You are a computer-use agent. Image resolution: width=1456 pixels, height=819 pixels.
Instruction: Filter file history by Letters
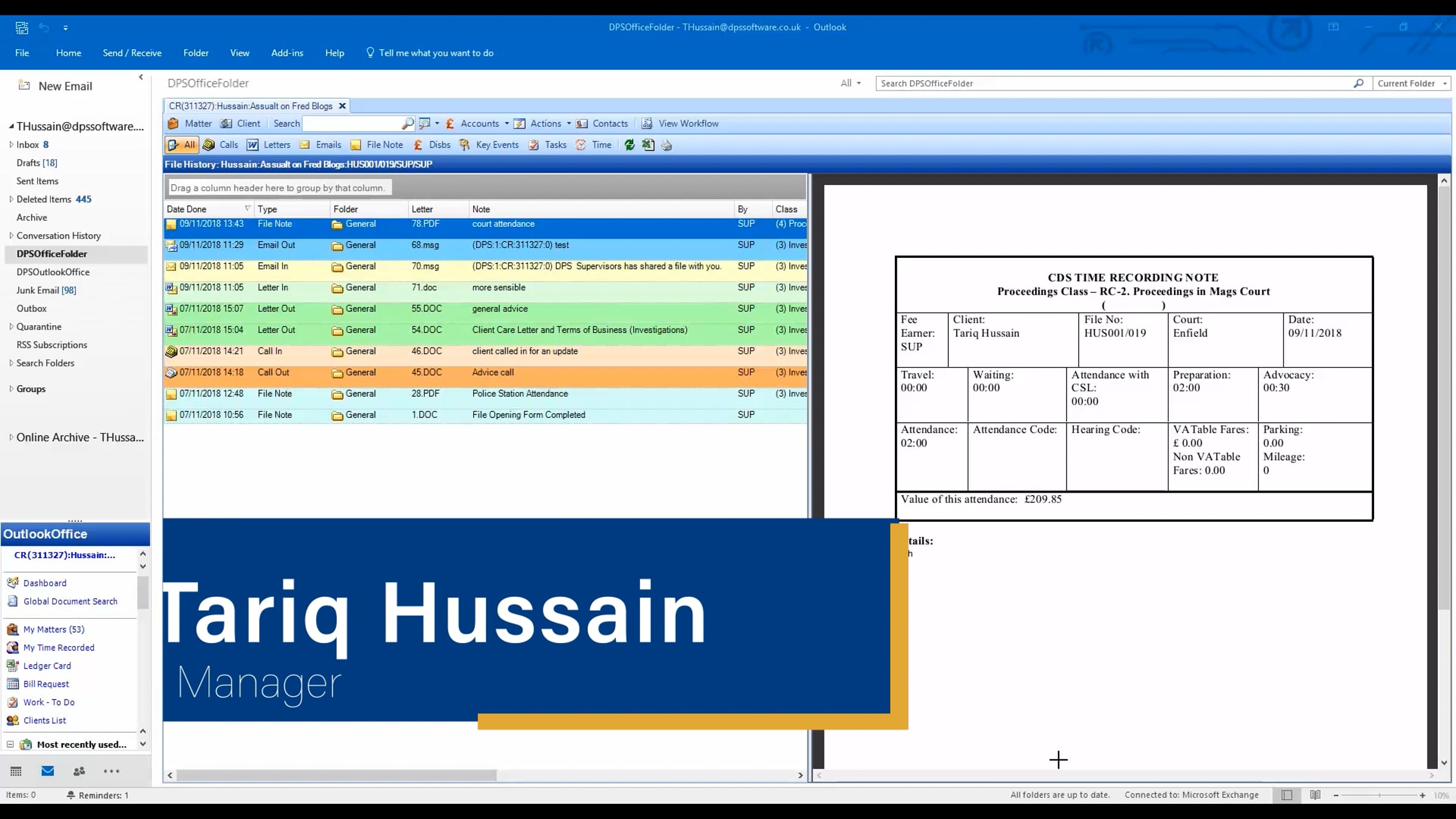(x=268, y=145)
